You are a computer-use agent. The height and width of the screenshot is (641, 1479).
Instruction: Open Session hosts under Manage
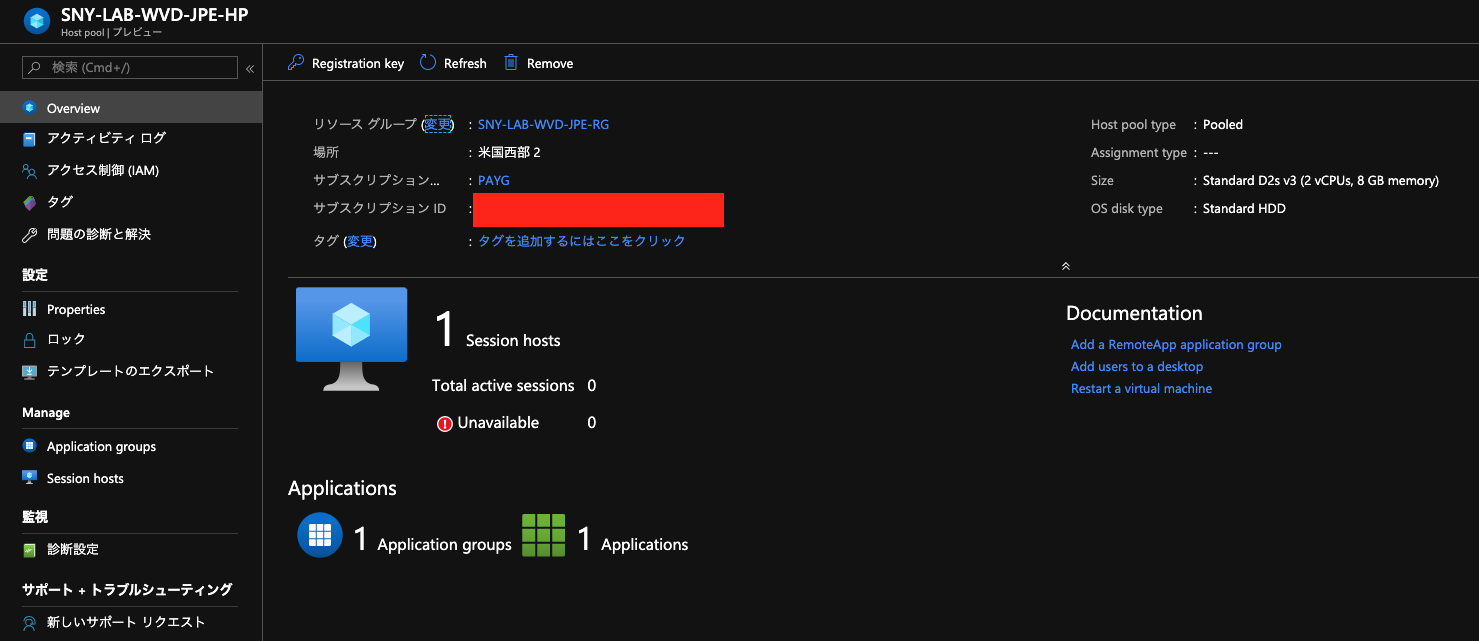coord(85,478)
